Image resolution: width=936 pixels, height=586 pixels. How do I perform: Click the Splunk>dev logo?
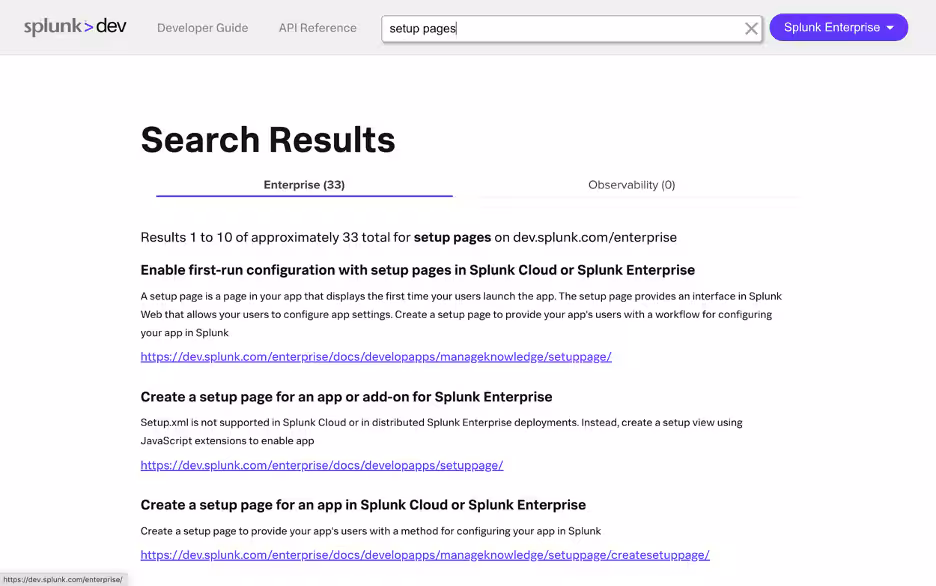(x=75, y=27)
